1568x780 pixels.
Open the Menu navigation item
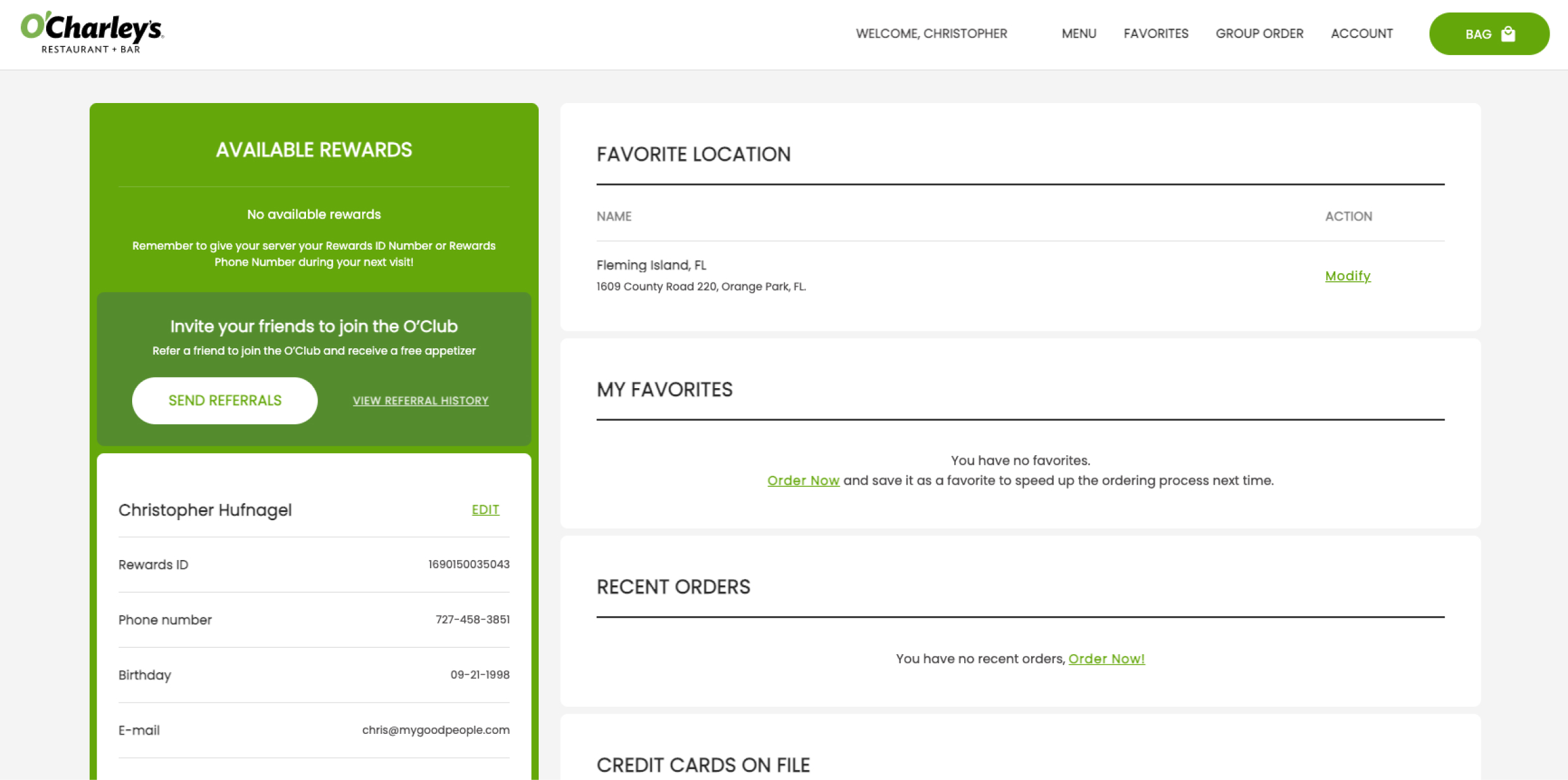[x=1079, y=34]
